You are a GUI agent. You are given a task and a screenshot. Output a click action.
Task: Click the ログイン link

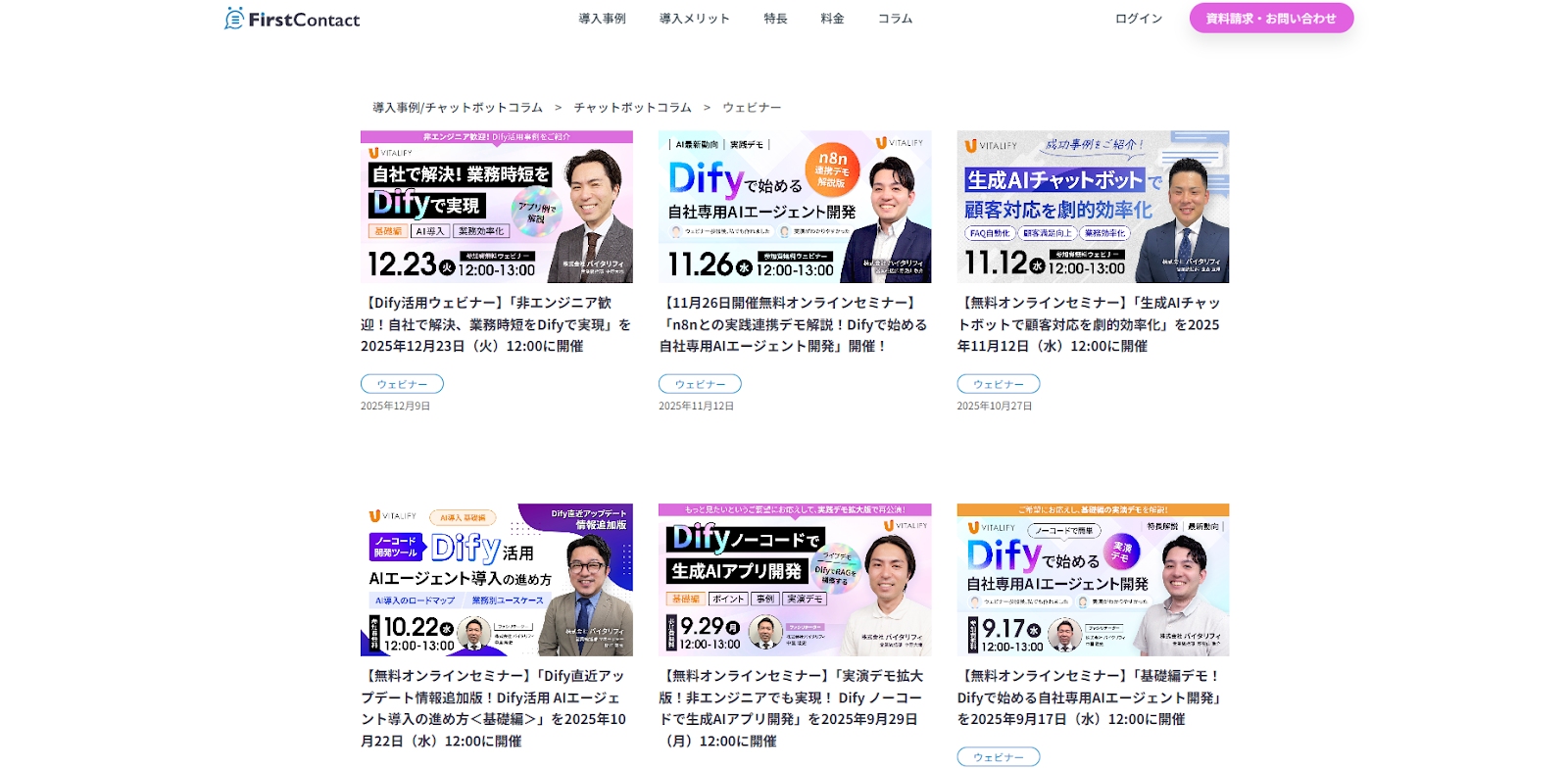(1139, 19)
